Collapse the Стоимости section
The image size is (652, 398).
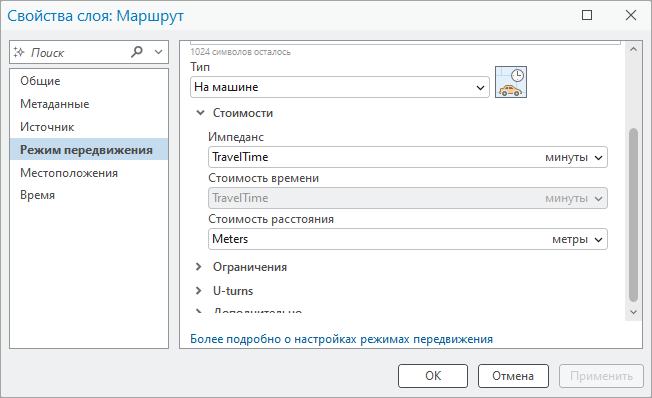point(200,113)
